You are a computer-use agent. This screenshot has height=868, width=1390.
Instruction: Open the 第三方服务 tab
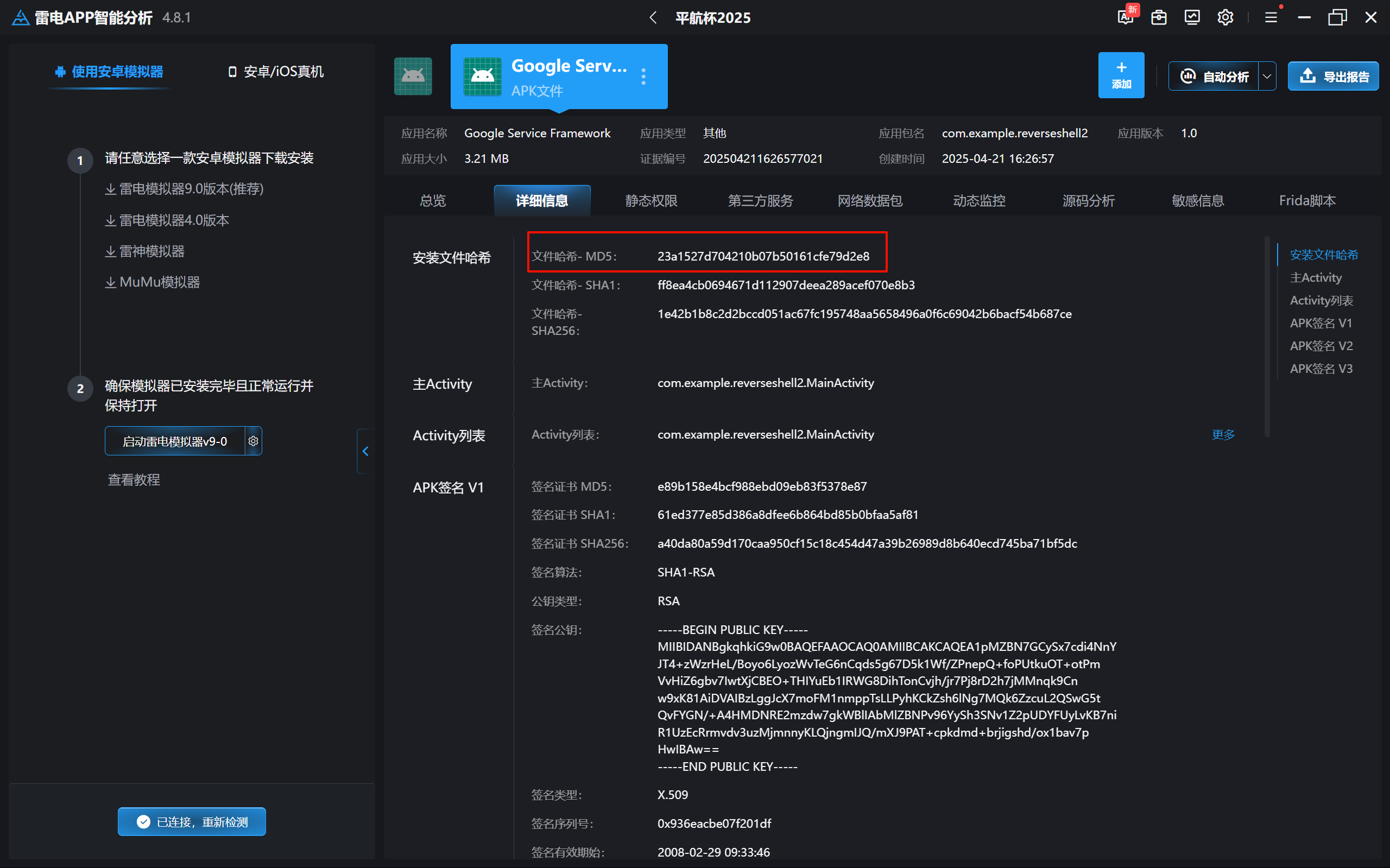coord(761,200)
